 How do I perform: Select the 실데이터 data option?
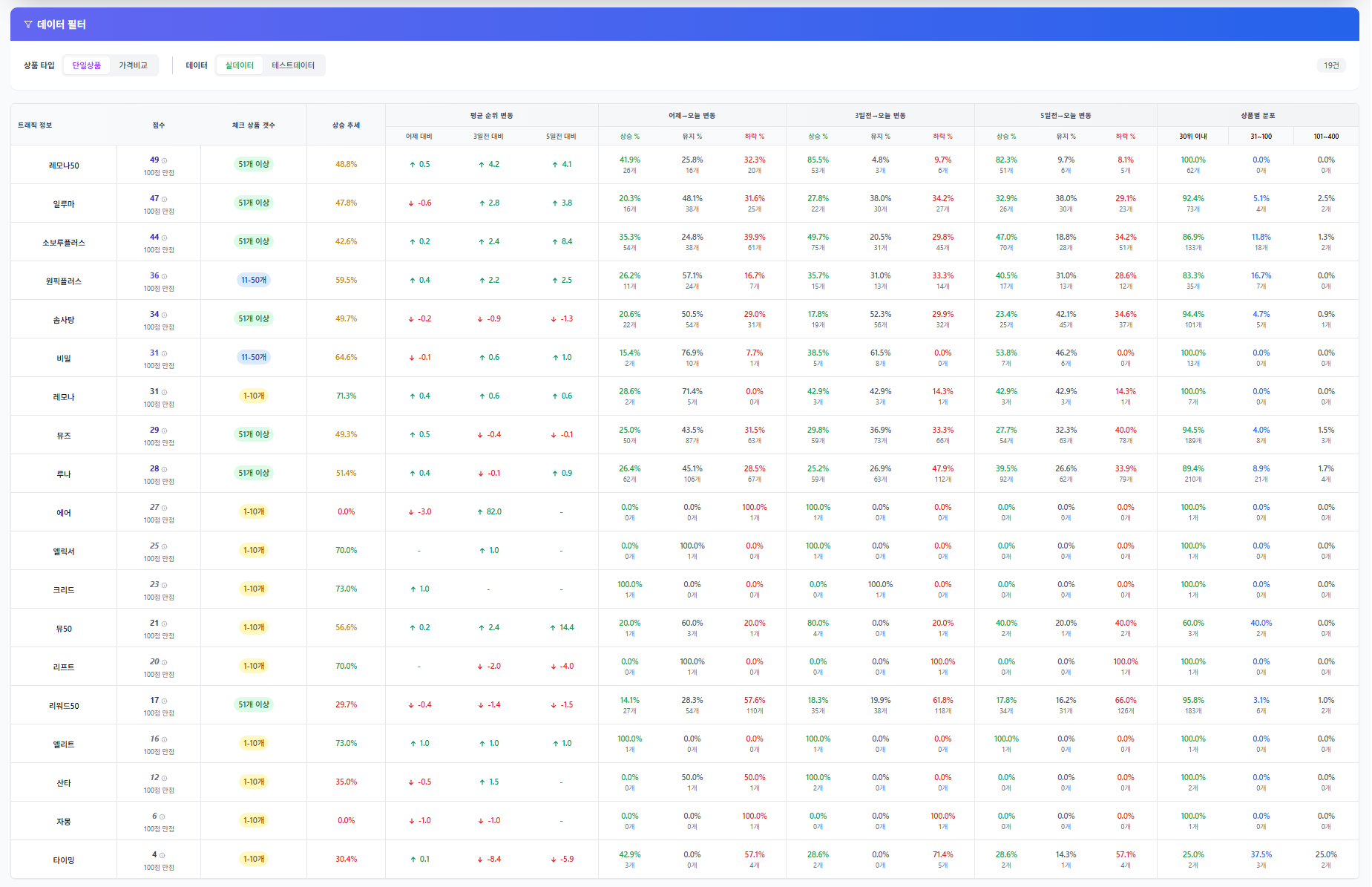point(240,65)
